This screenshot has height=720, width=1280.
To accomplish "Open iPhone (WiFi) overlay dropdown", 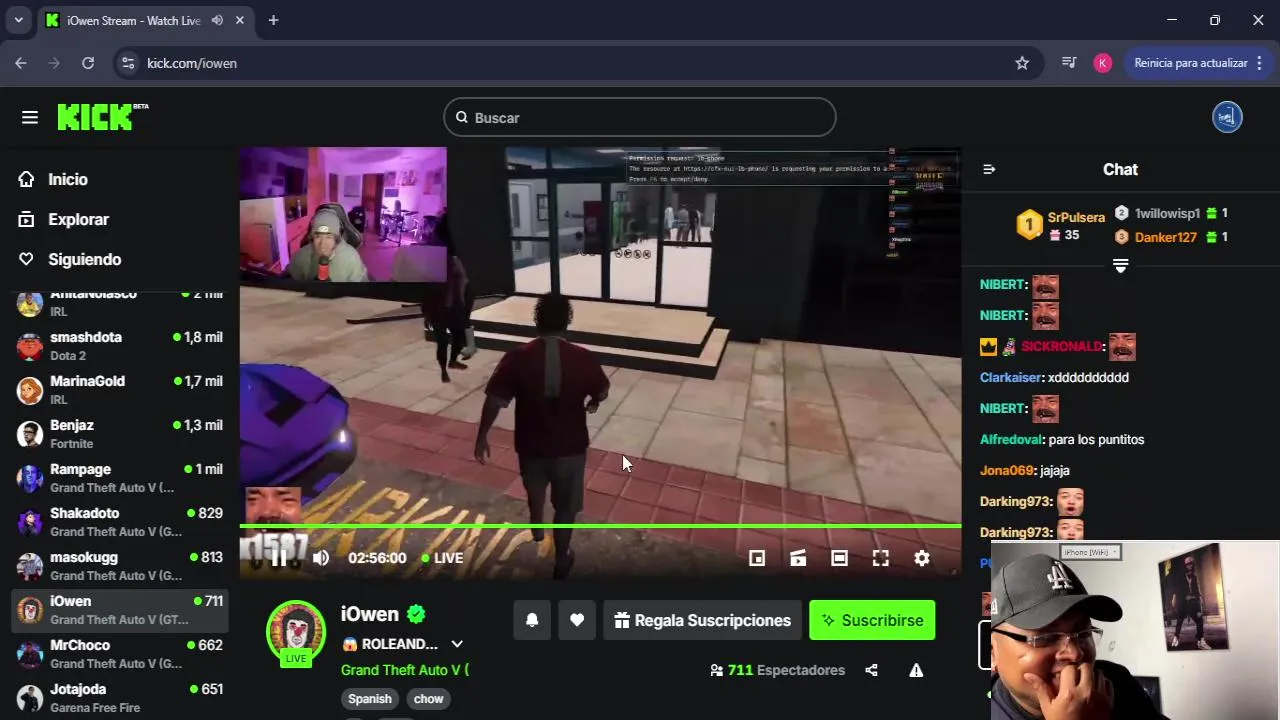I will [x=1090, y=552].
